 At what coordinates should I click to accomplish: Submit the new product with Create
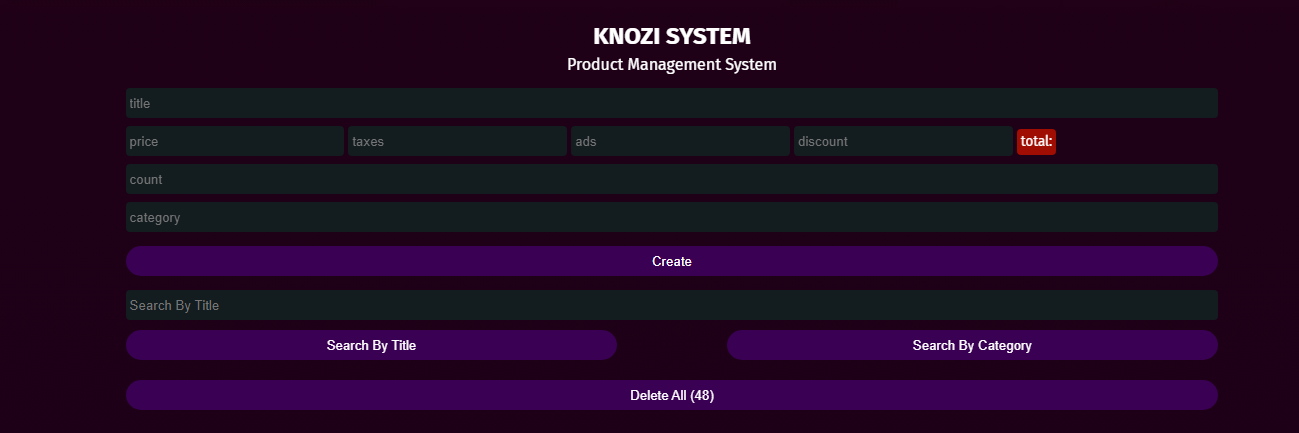pyautogui.click(x=671, y=262)
